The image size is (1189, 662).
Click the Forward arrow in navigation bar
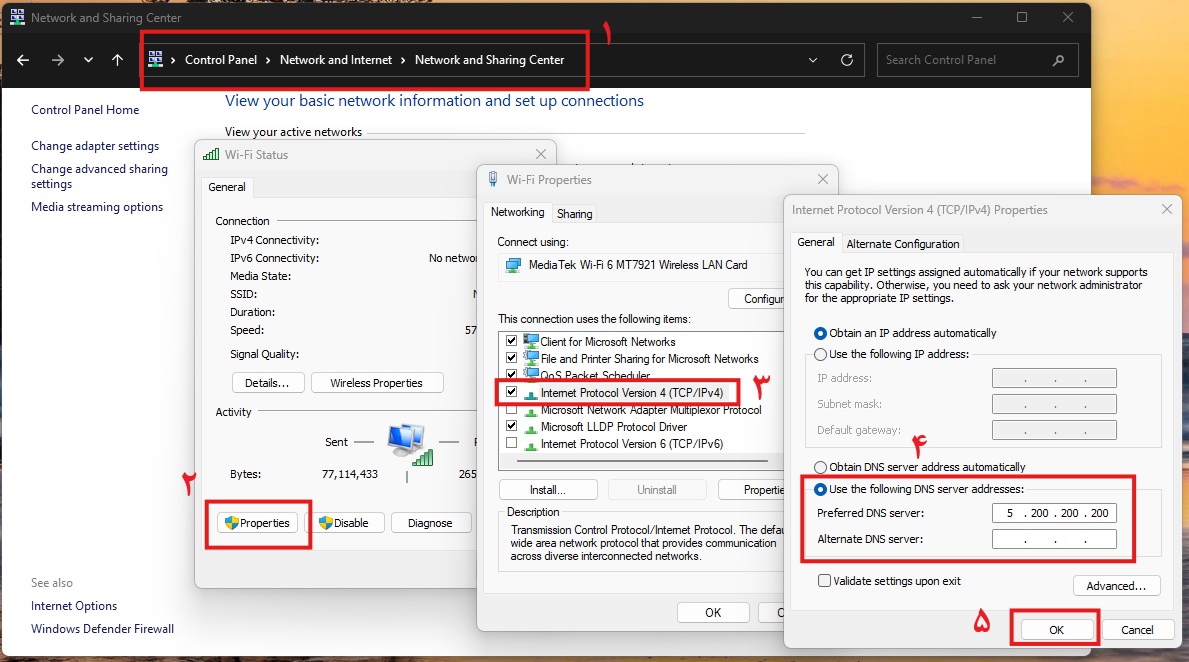pyautogui.click(x=57, y=60)
